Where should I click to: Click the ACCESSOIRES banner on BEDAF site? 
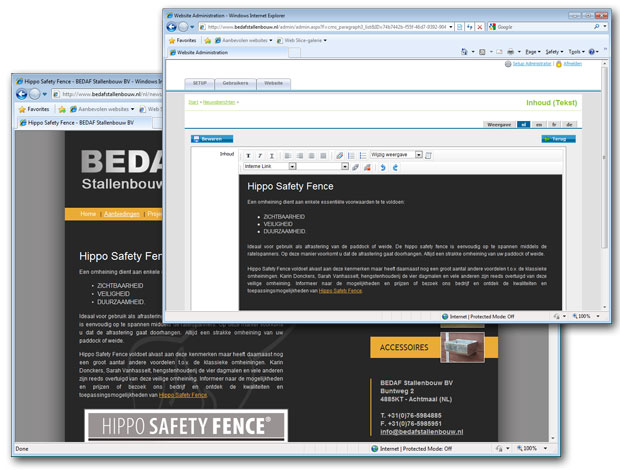(x=434, y=347)
